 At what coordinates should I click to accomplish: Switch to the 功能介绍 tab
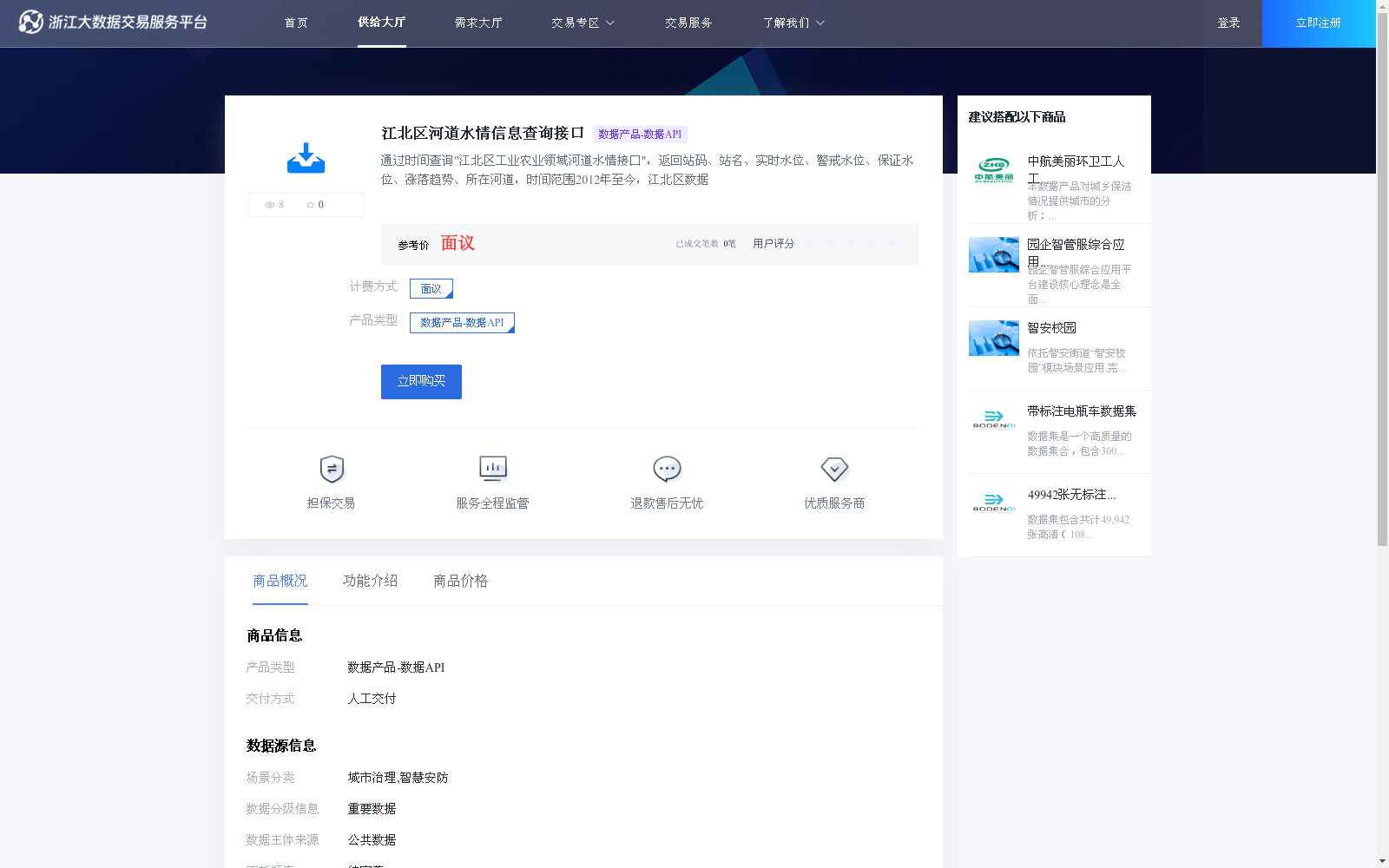pyautogui.click(x=371, y=581)
